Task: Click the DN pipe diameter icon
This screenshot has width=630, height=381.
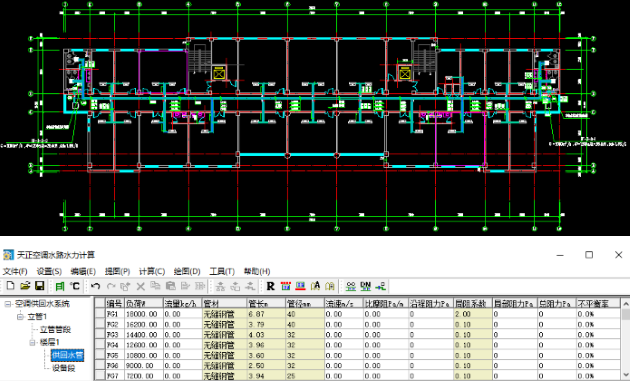Action: pyautogui.click(x=366, y=286)
